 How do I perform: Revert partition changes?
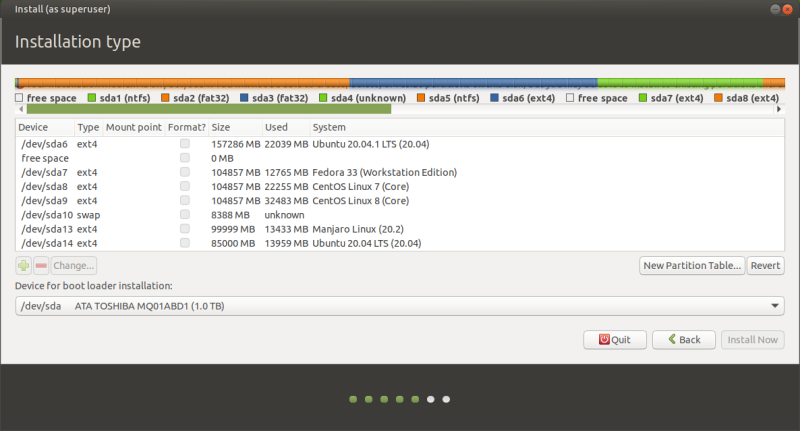point(765,265)
